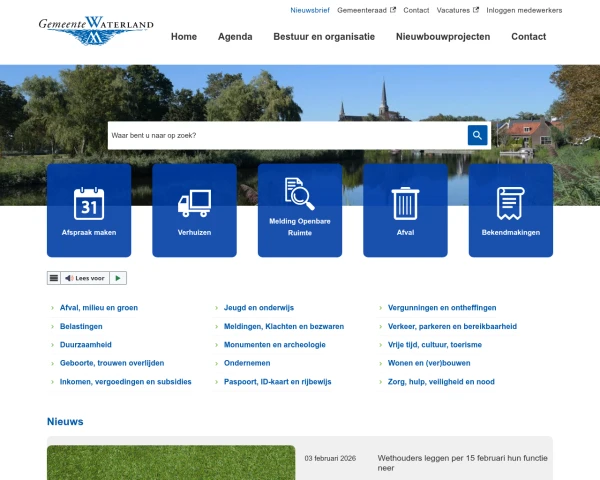Open the Afspraak maken calendar tile

point(89,210)
